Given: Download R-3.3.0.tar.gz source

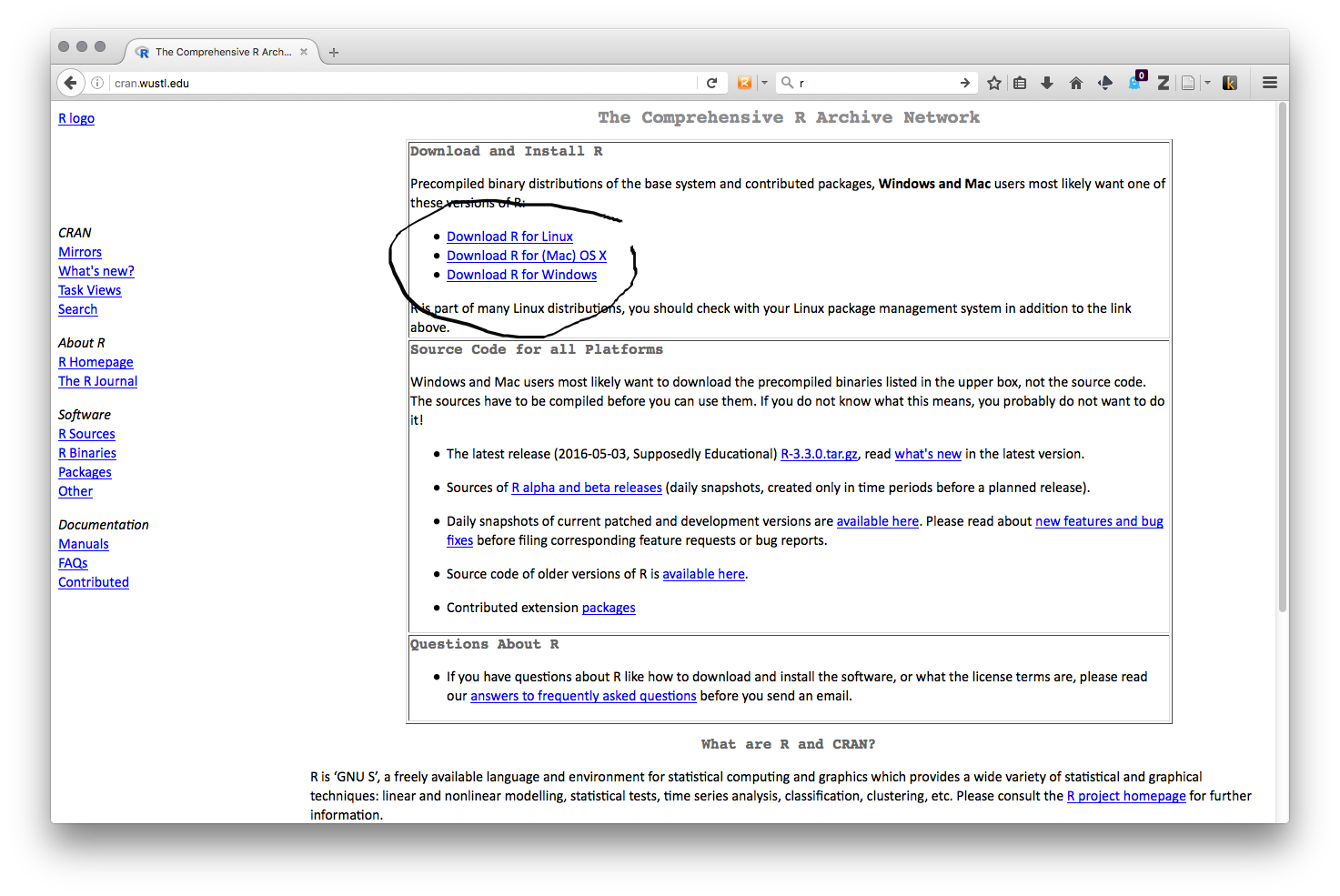Looking at the screenshot, I should [x=819, y=454].
